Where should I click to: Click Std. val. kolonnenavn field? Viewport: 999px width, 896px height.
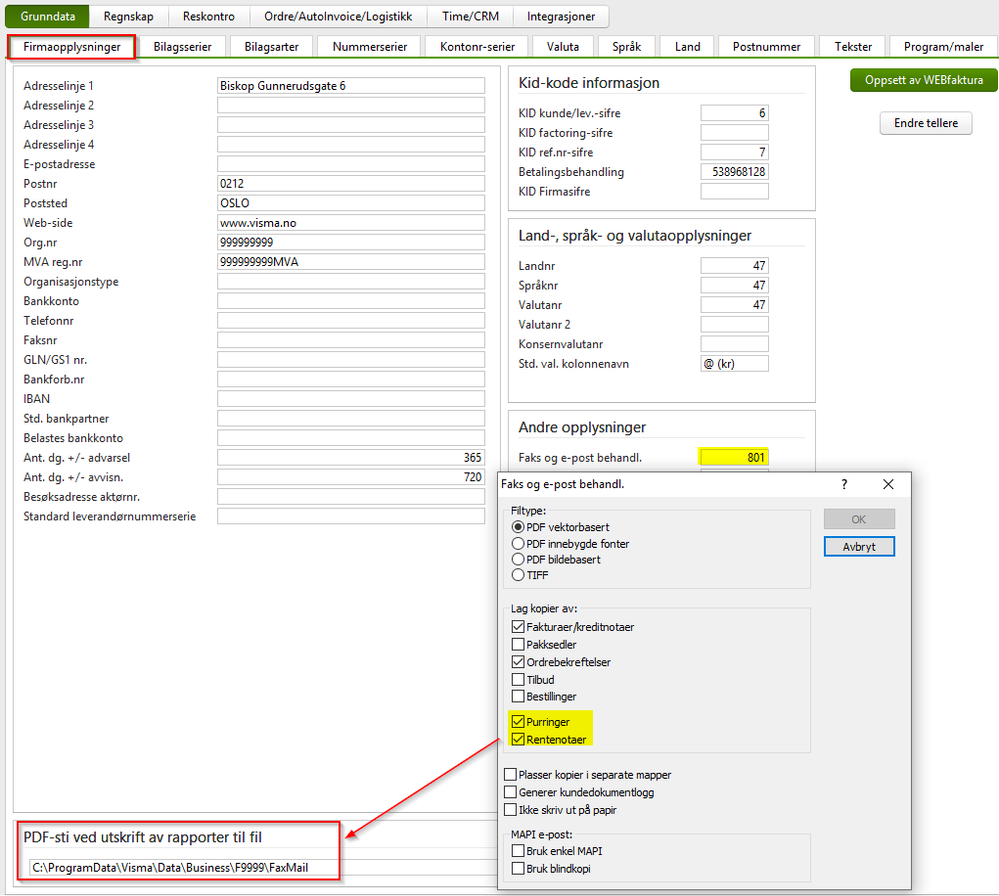coord(735,363)
